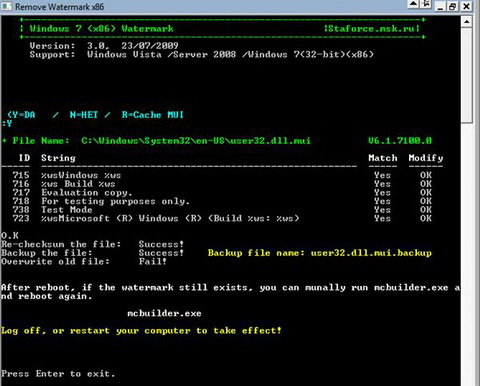Click the OK modify value for row 738

426,210
